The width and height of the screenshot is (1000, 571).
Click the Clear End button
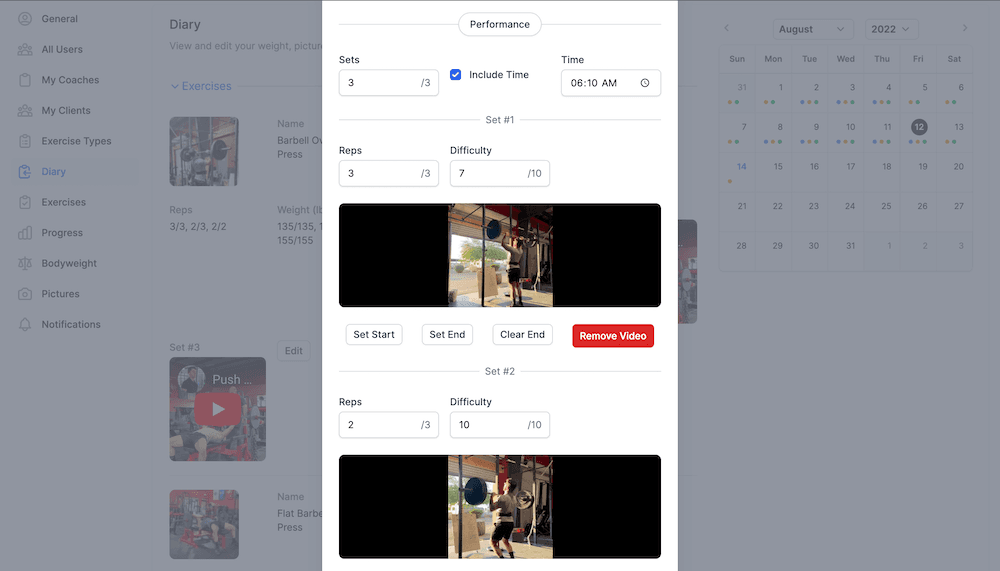[522, 334]
